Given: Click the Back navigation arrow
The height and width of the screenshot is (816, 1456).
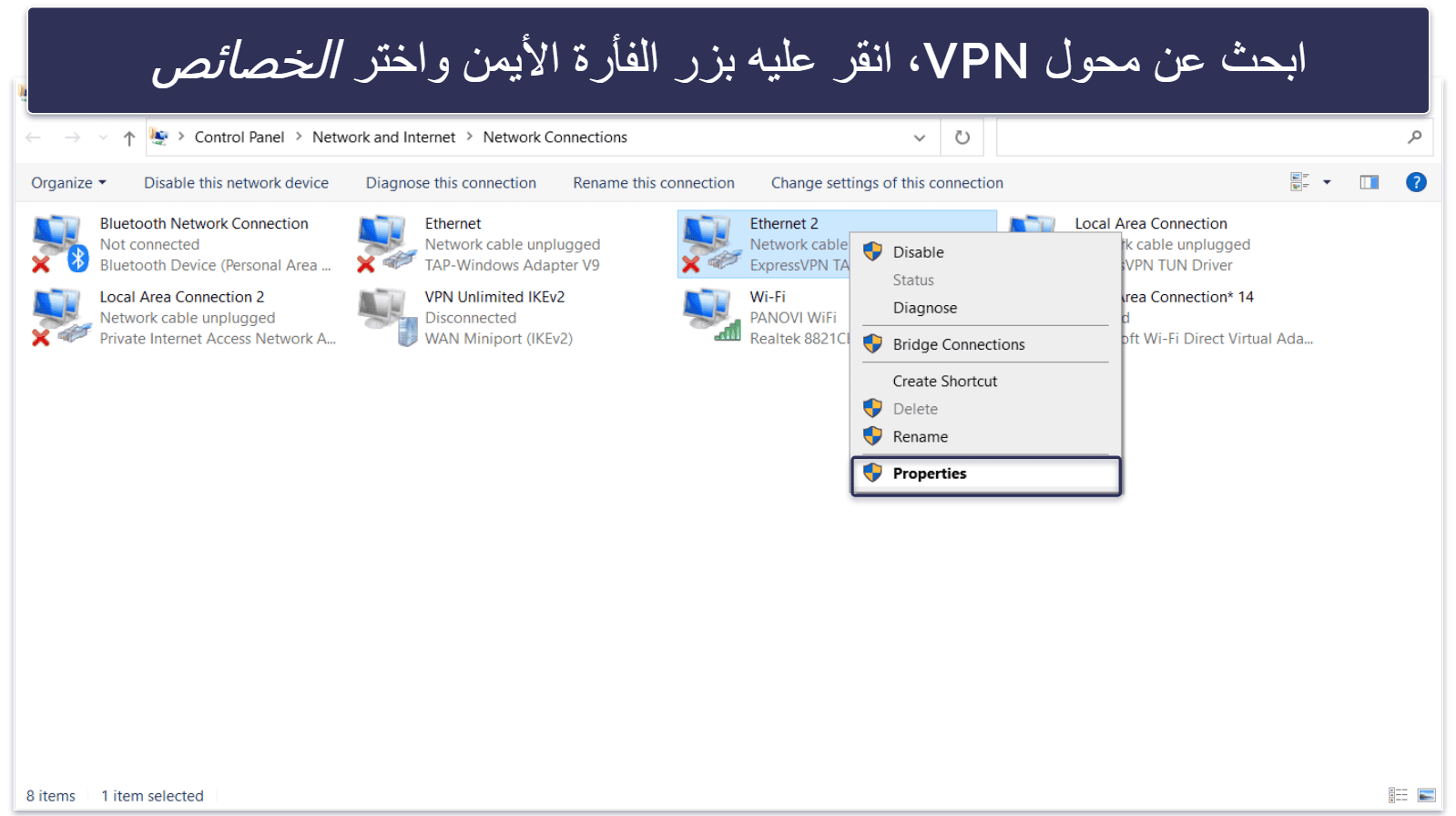Looking at the screenshot, I should (34, 138).
